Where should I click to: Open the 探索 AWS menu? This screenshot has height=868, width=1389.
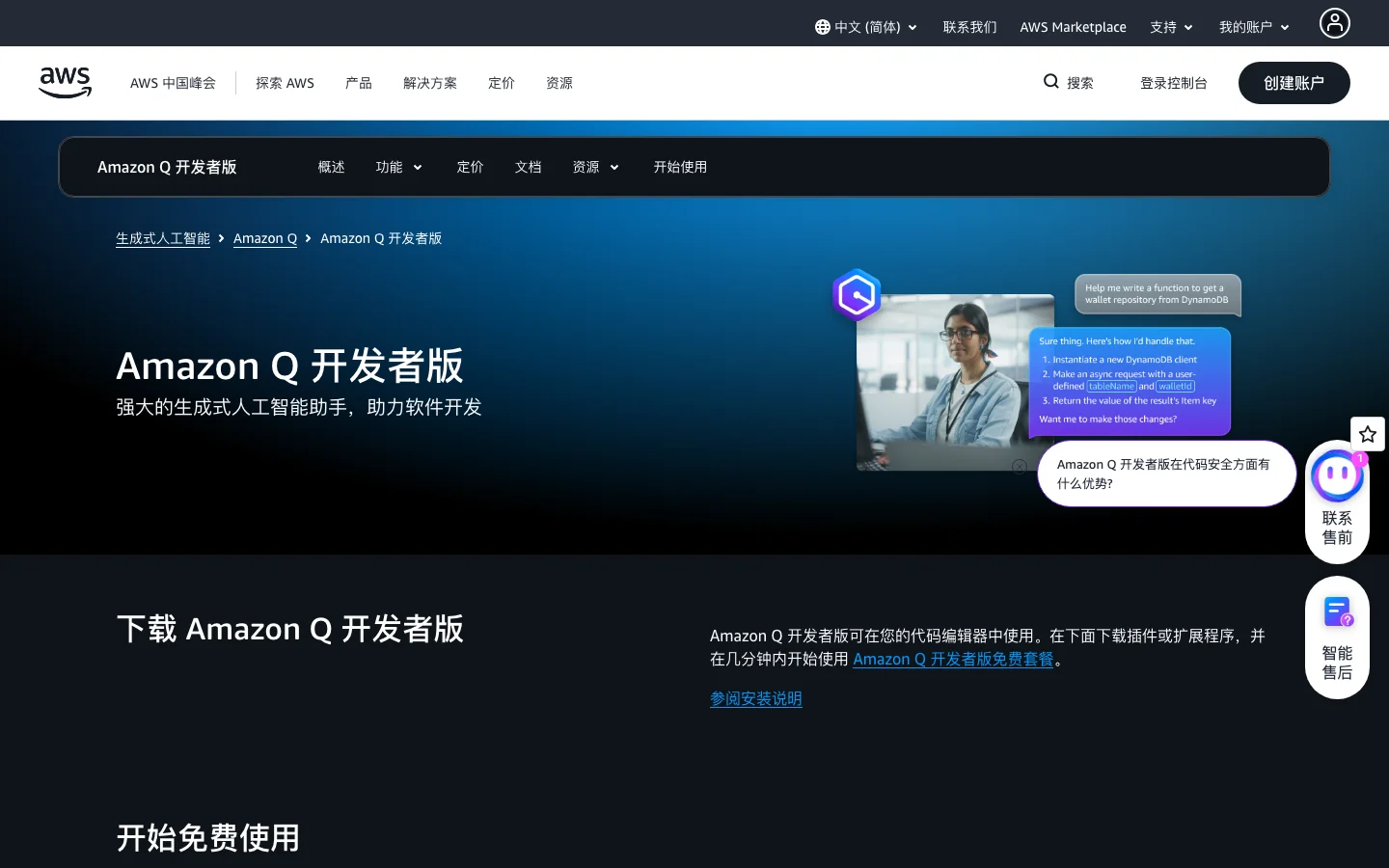pos(286,83)
